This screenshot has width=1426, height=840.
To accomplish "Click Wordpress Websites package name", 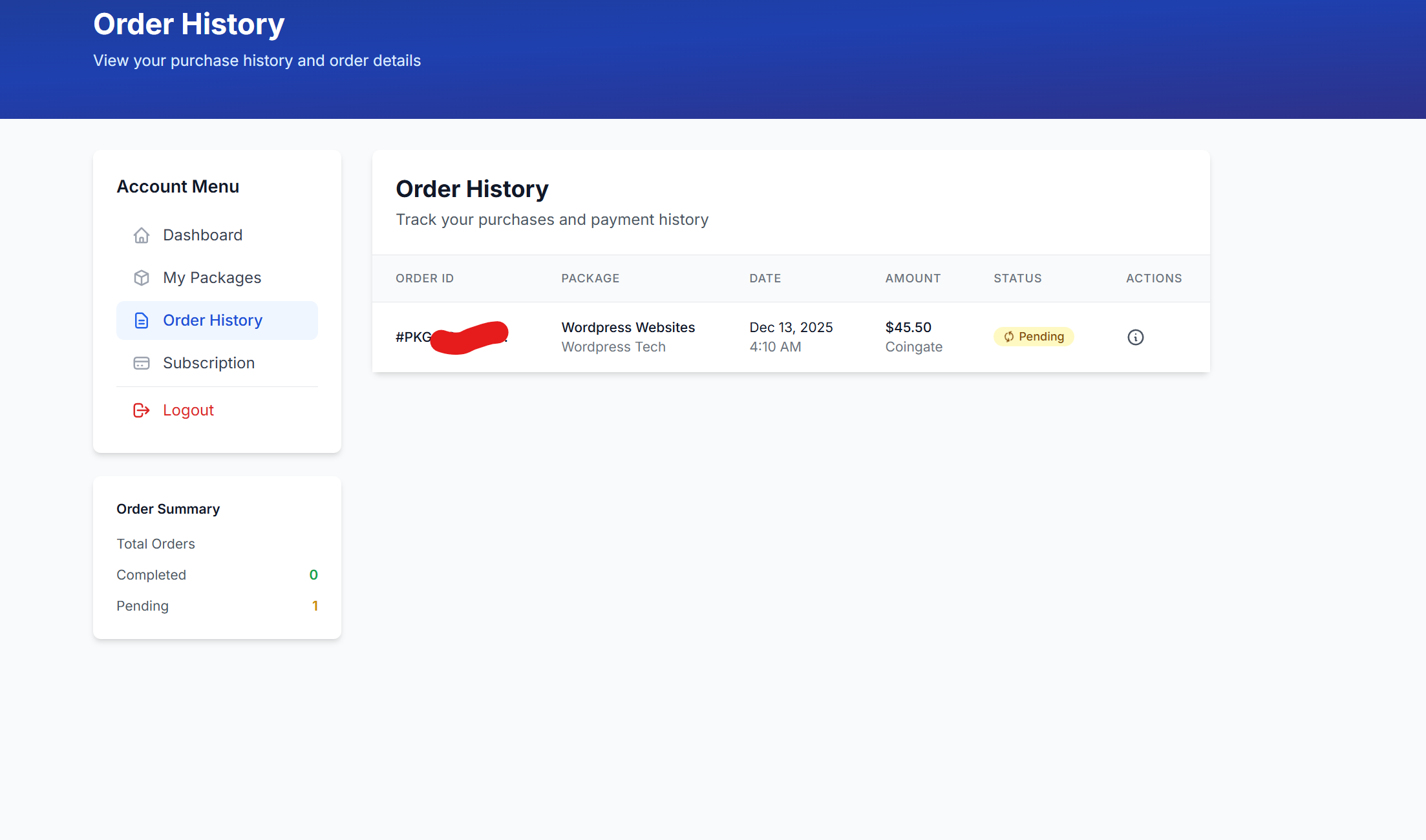I will (x=628, y=328).
